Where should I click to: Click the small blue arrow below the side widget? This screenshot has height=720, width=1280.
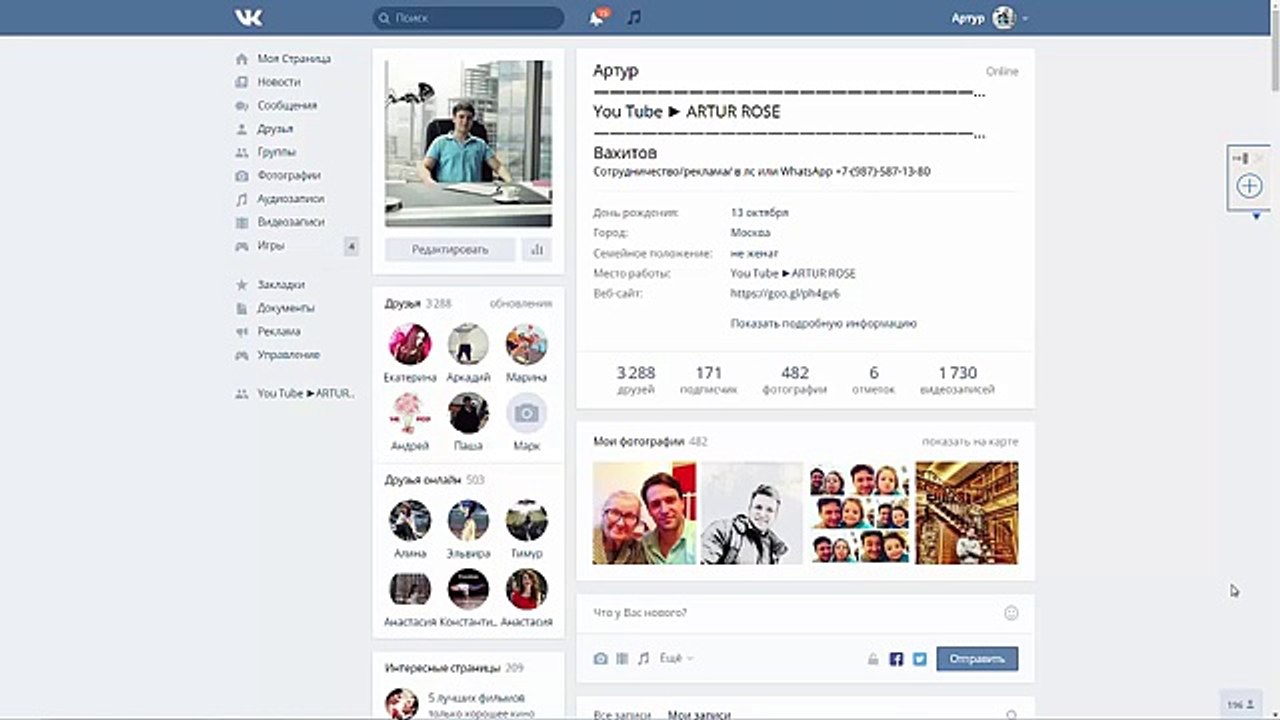[x=1257, y=216]
